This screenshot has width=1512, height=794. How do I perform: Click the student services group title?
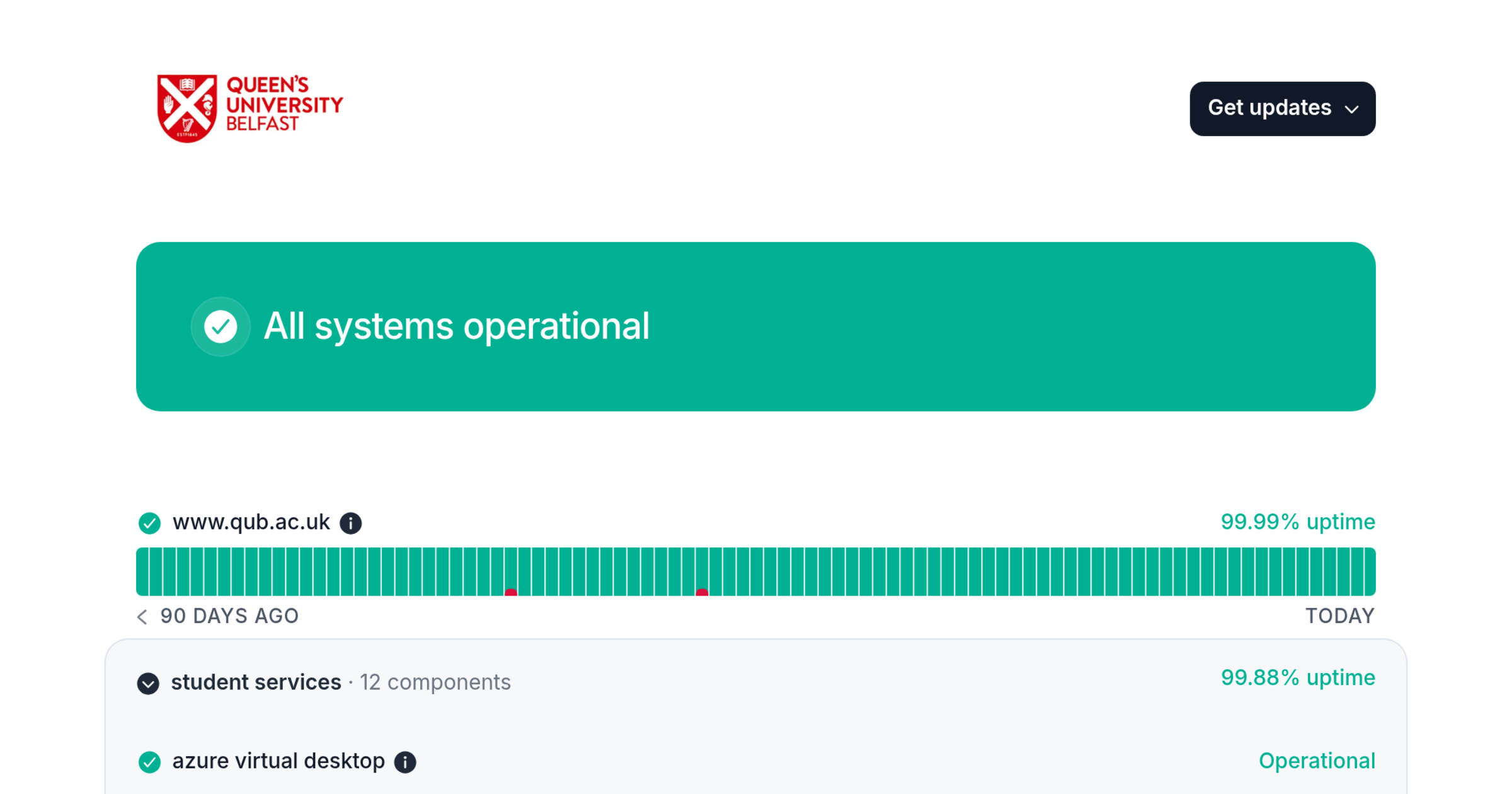point(256,682)
